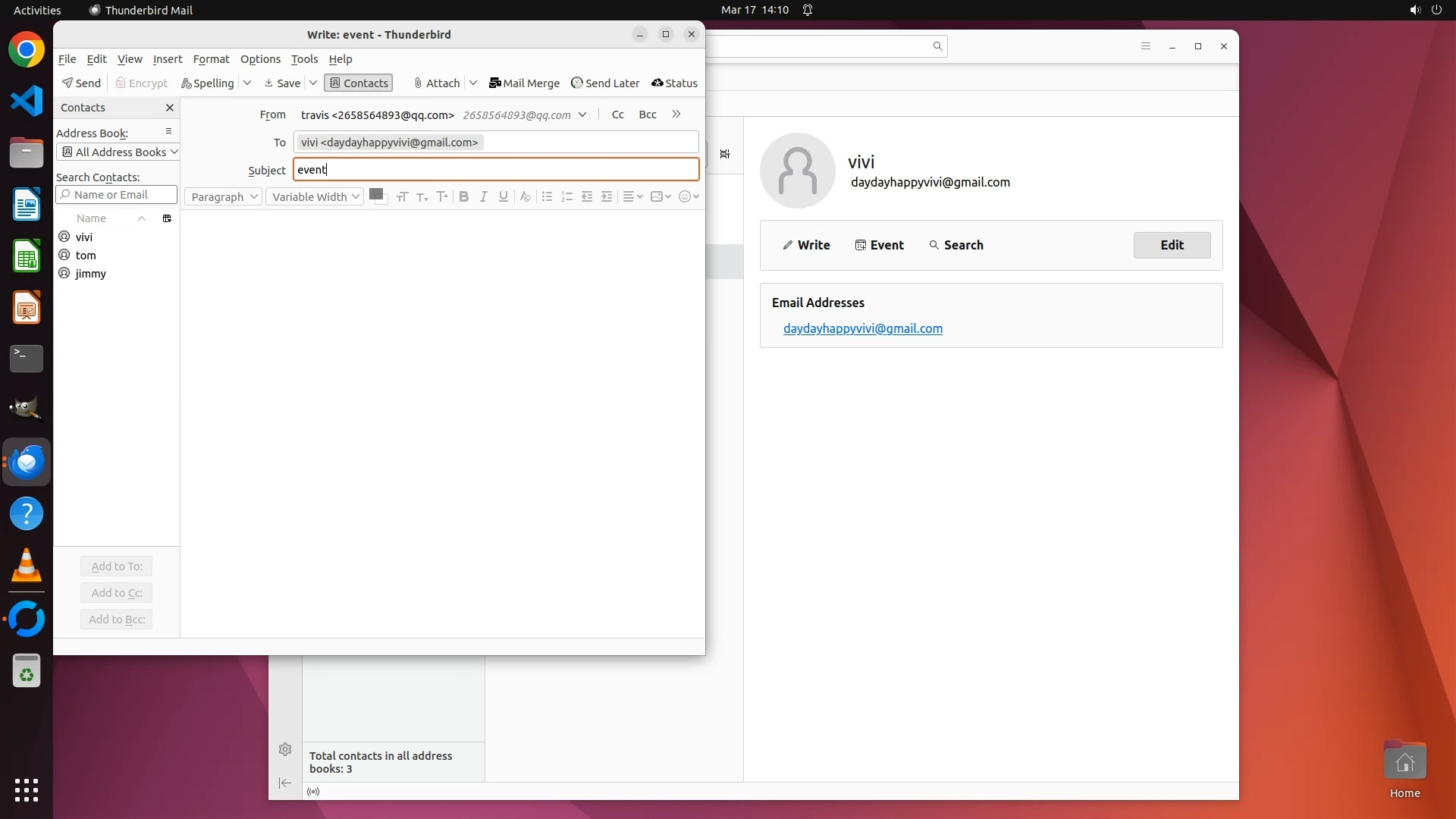Open the Options menu
The width and height of the screenshot is (1456, 819).
coord(260,59)
